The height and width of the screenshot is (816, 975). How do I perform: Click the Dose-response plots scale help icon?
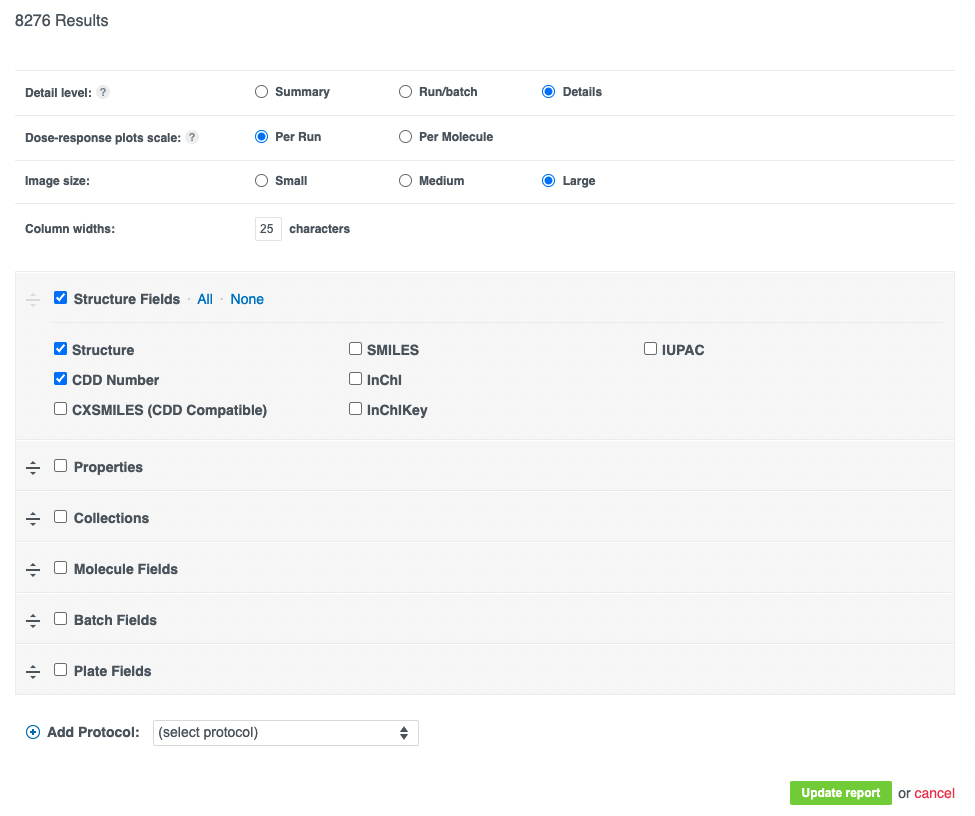coord(193,137)
